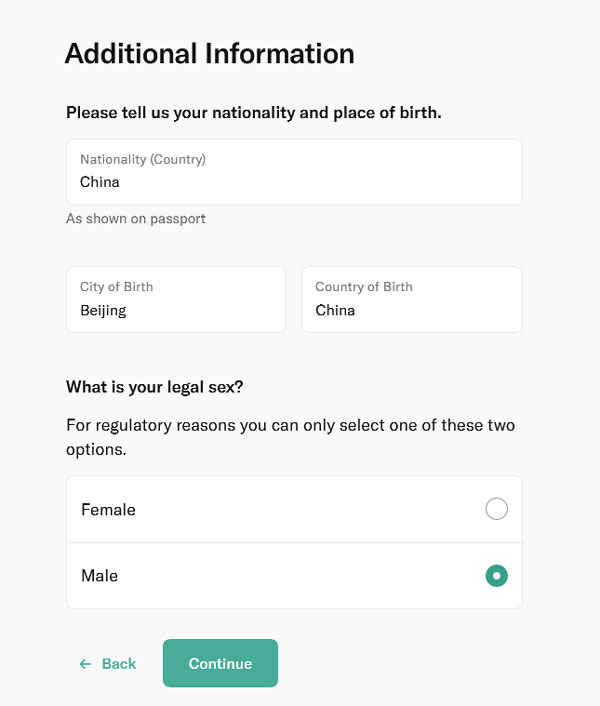Click the Male option label
600x706 pixels.
pyautogui.click(x=99, y=576)
